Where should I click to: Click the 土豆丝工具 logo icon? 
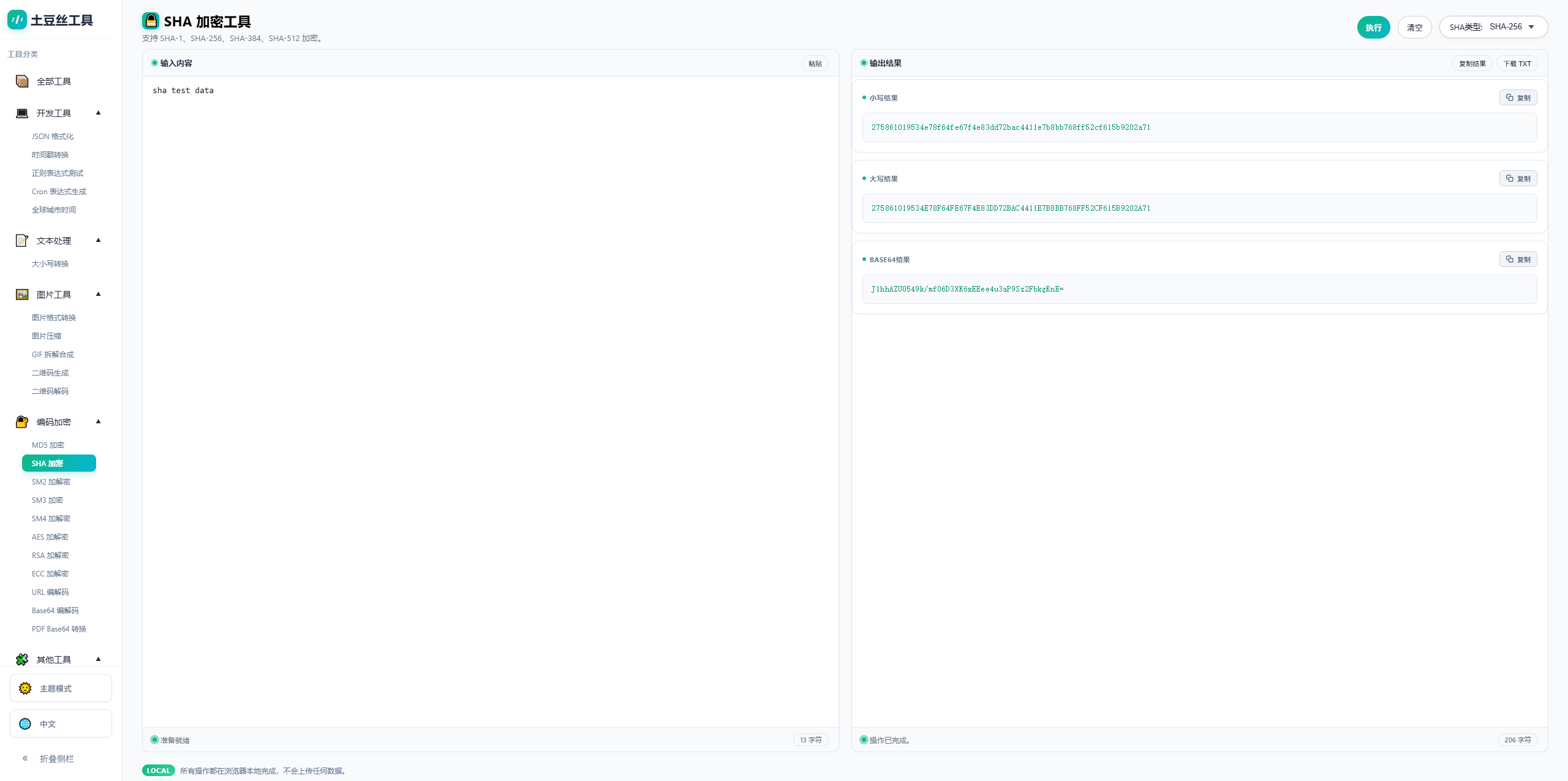click(x=17, y=20)
